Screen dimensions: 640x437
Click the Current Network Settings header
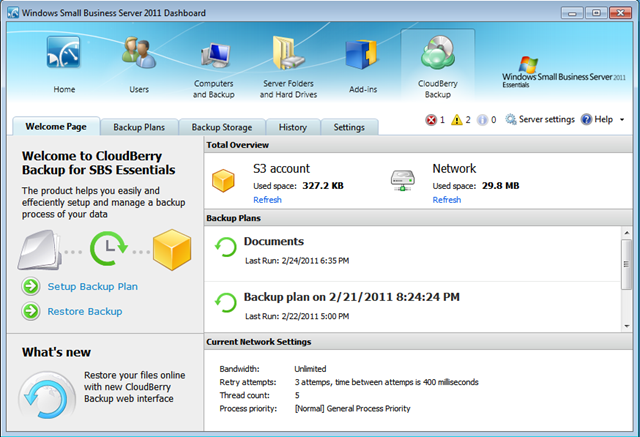coord(418,342)
